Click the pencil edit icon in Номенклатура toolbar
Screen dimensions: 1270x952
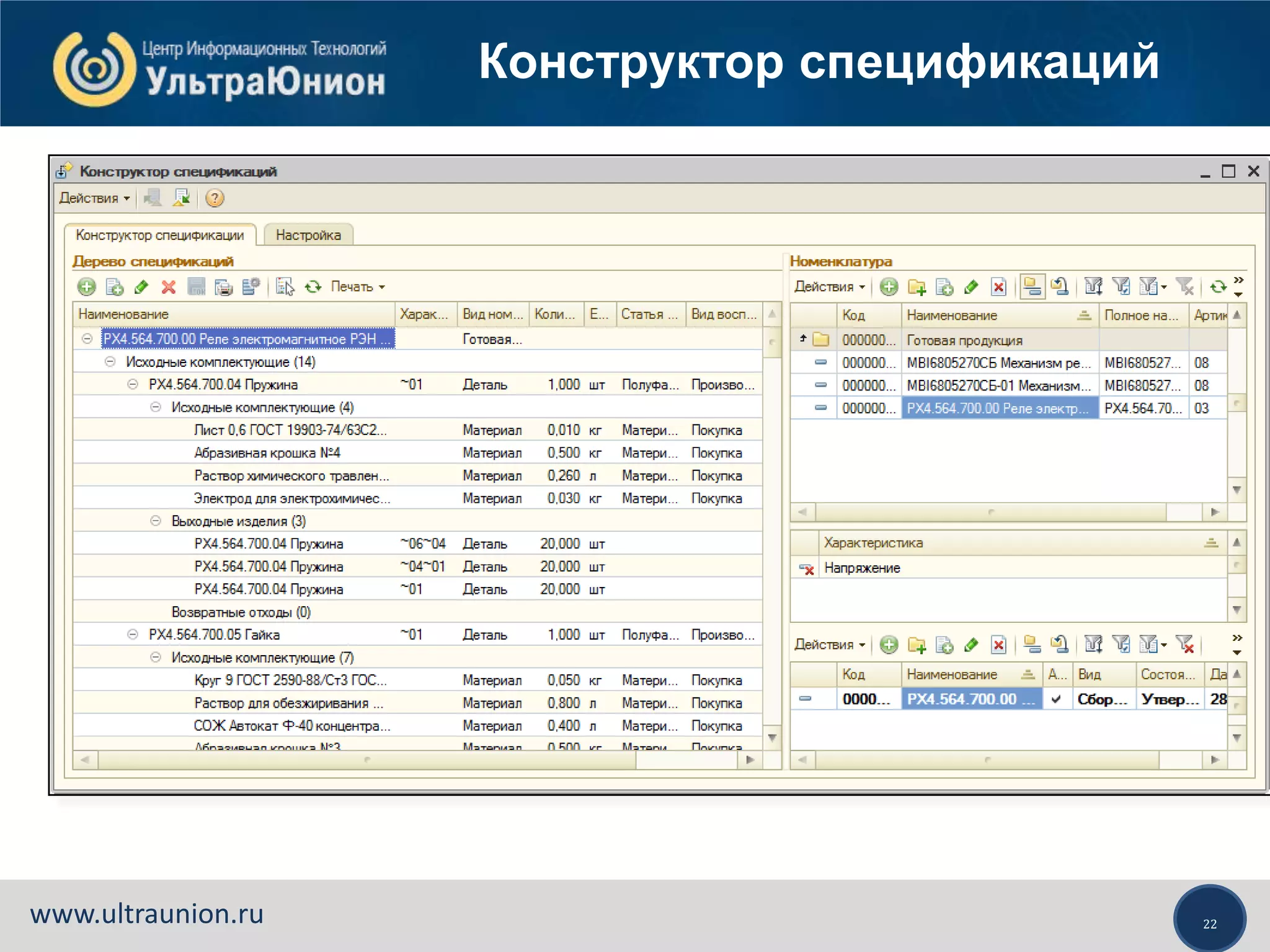(x=971, y=287)
